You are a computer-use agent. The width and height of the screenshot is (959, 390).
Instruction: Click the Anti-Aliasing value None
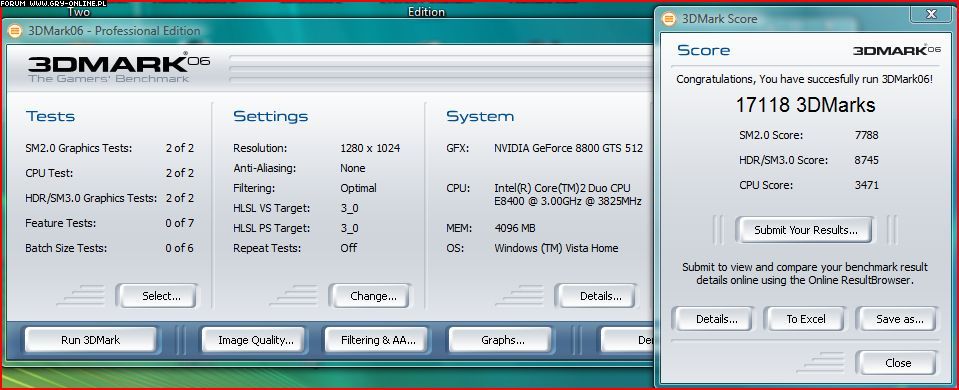click(x=352, y=168)
